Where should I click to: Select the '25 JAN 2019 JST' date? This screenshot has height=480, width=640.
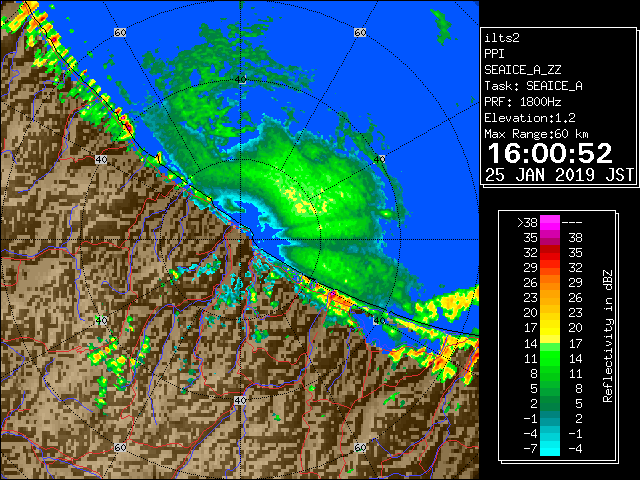(x=559, y=175)
